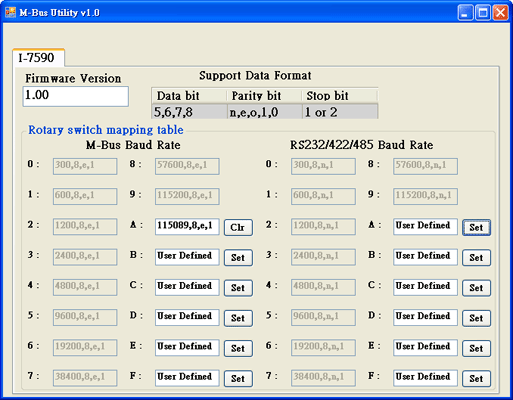Click Set for M-Bus rotary position F
This screenshot has height=400, width=513.
pos(238,379)
